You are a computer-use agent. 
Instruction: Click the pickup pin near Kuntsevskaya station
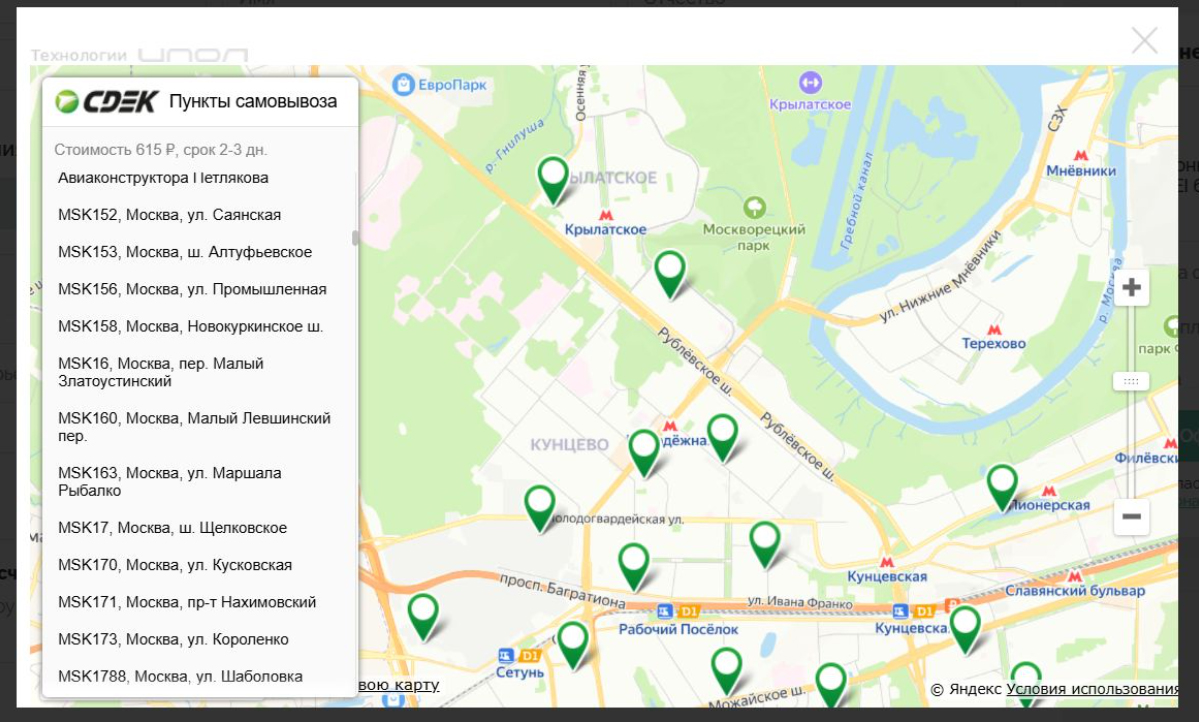965,627
